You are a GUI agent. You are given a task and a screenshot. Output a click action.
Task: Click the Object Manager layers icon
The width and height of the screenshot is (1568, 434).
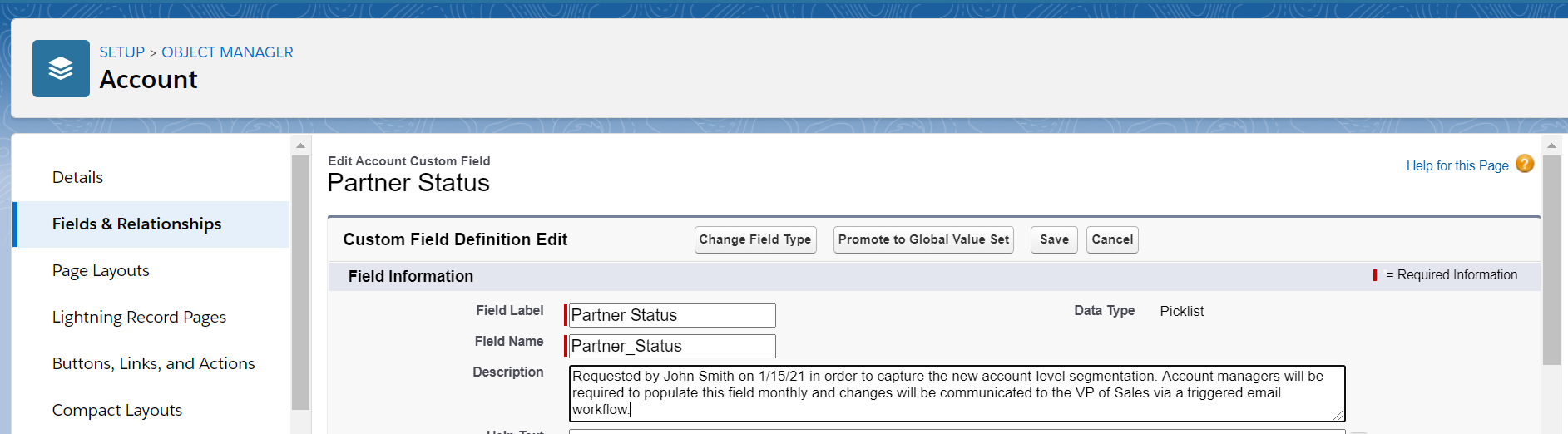[x=61, y=68]
